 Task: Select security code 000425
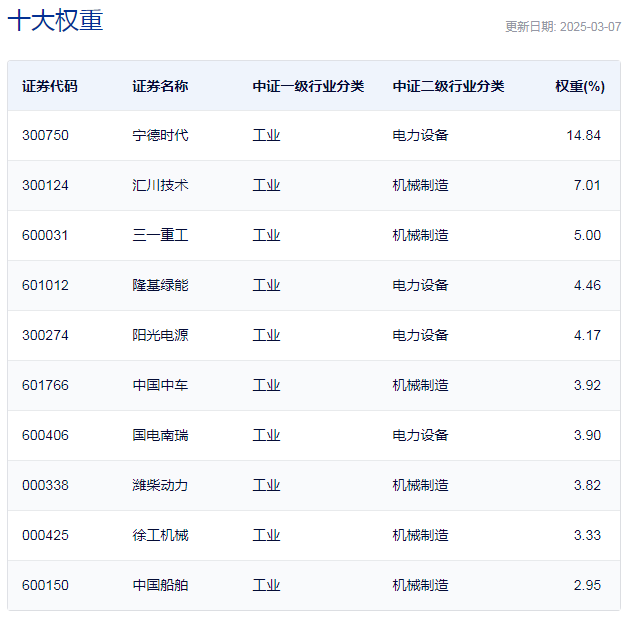coord(45,535)
